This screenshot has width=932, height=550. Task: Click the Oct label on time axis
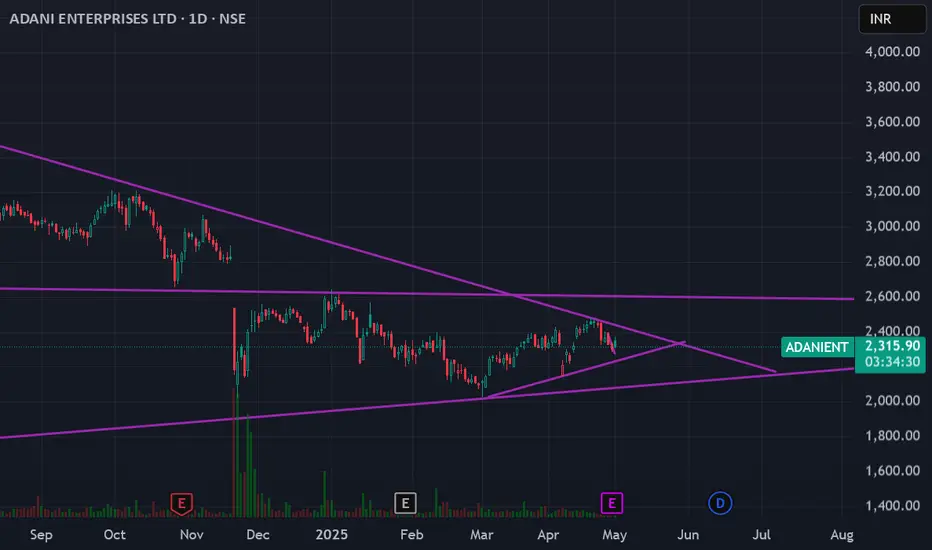tap(115, 535)
